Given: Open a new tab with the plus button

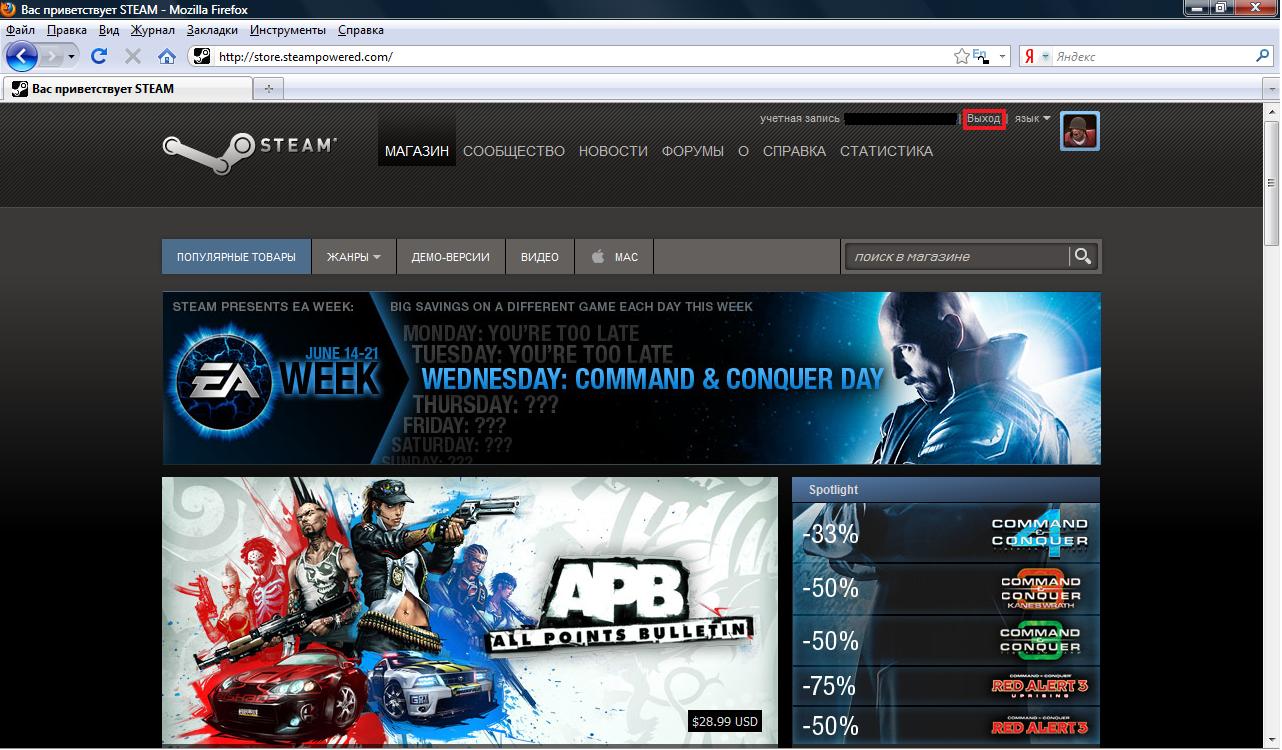Looking at the screenshot, I should (268, 89).
